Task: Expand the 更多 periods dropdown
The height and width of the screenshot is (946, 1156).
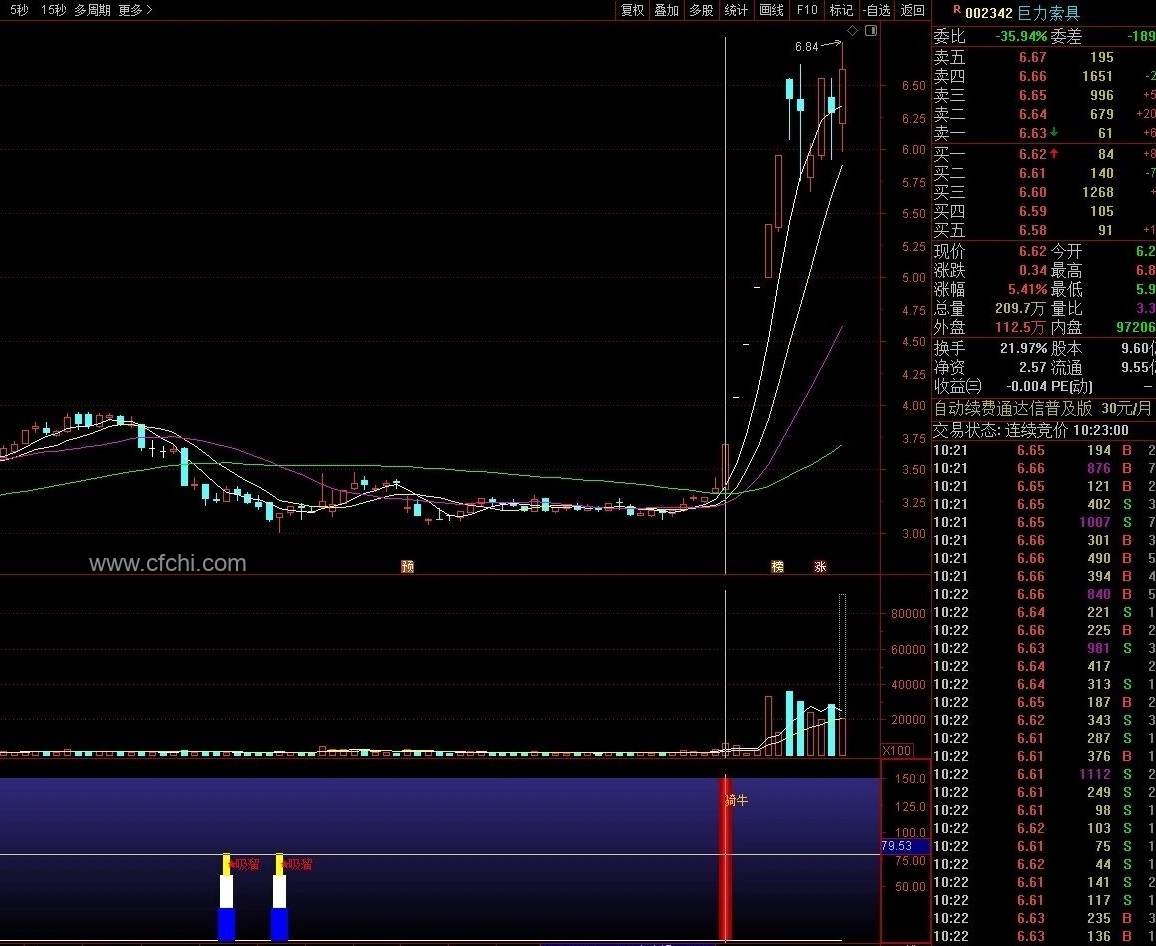Action: pos(135,10)
